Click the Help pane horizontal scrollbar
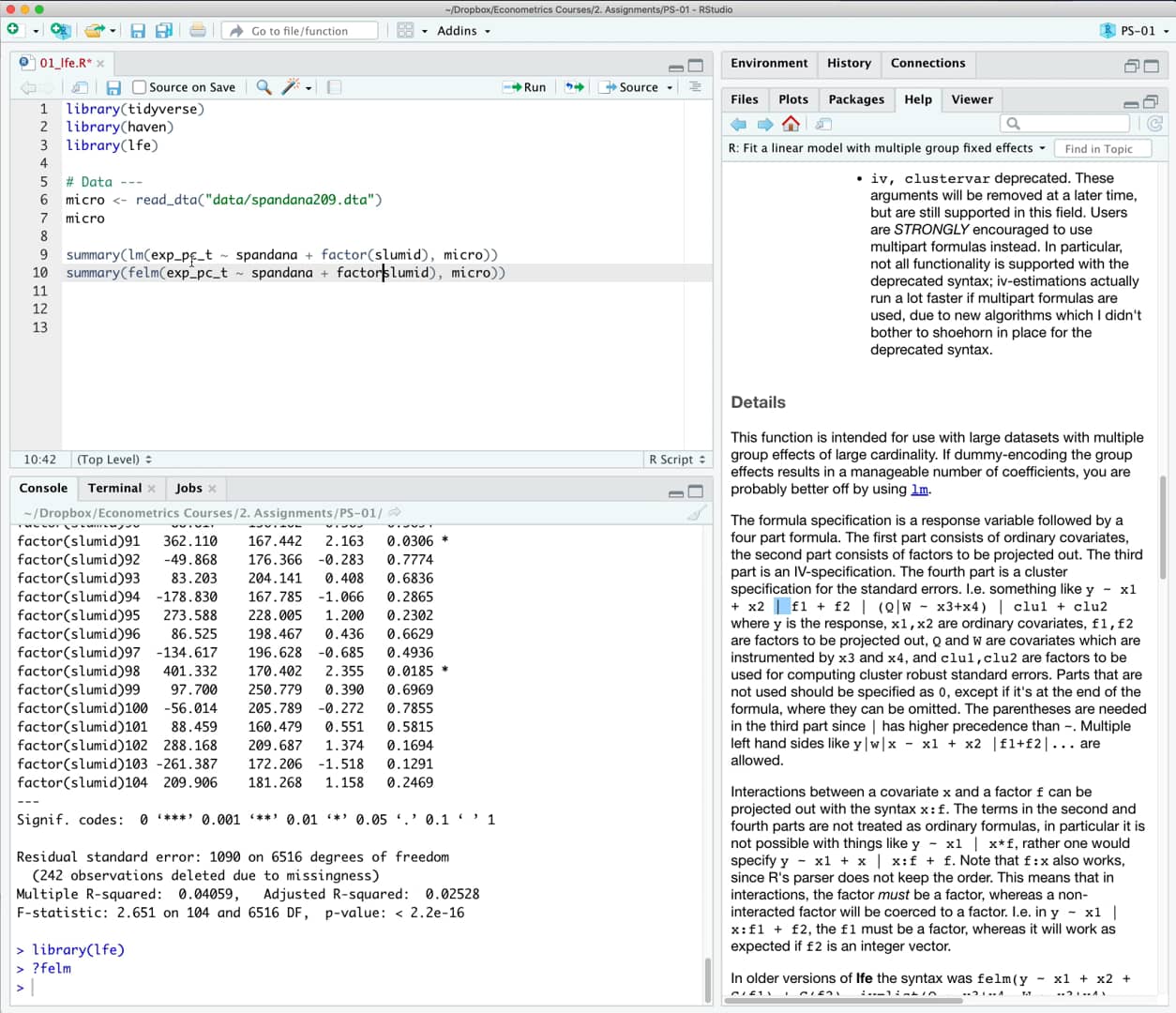 (844, 1000)
